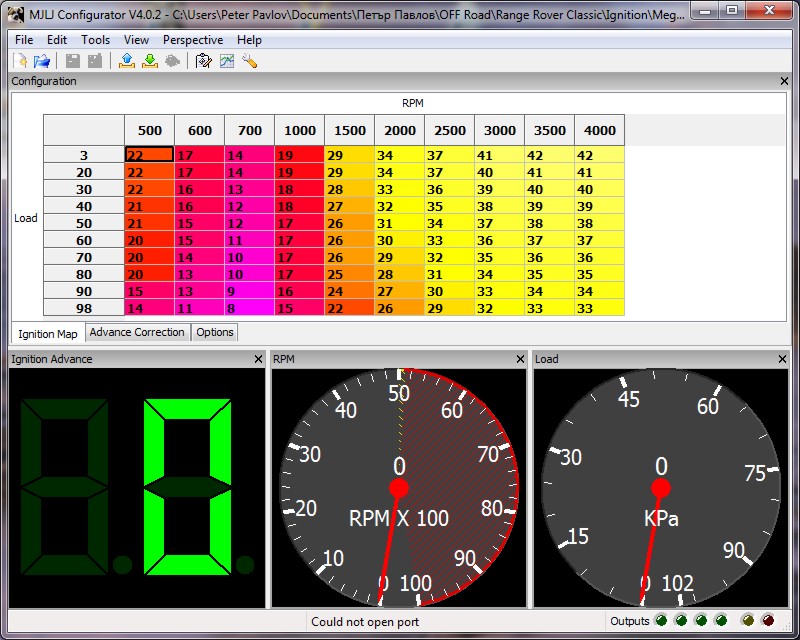800x640 pixels.
Task: Select the 4000 RPM column header
Action: point(600,130)
